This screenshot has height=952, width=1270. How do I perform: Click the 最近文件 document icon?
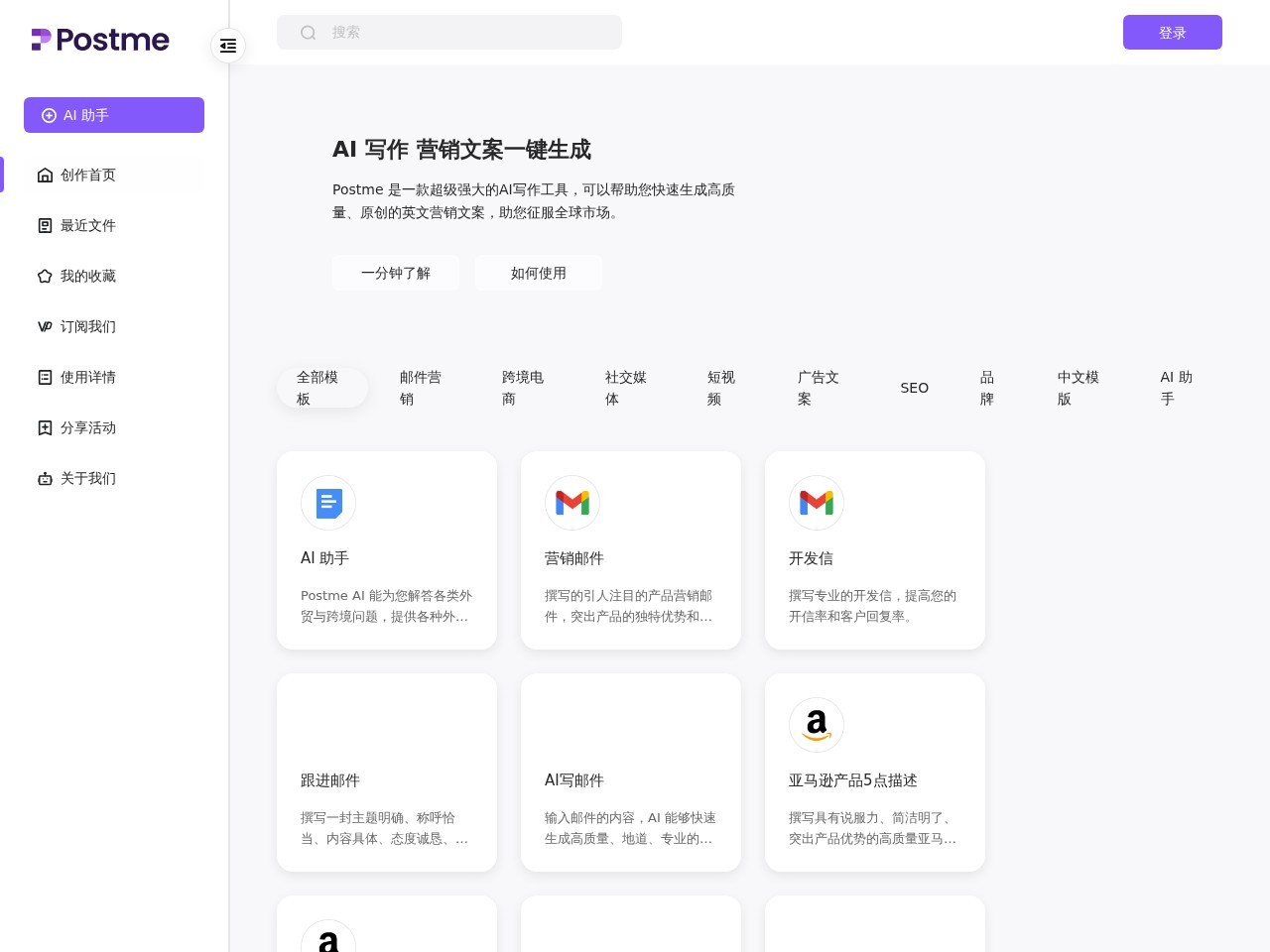click(45, 225)
